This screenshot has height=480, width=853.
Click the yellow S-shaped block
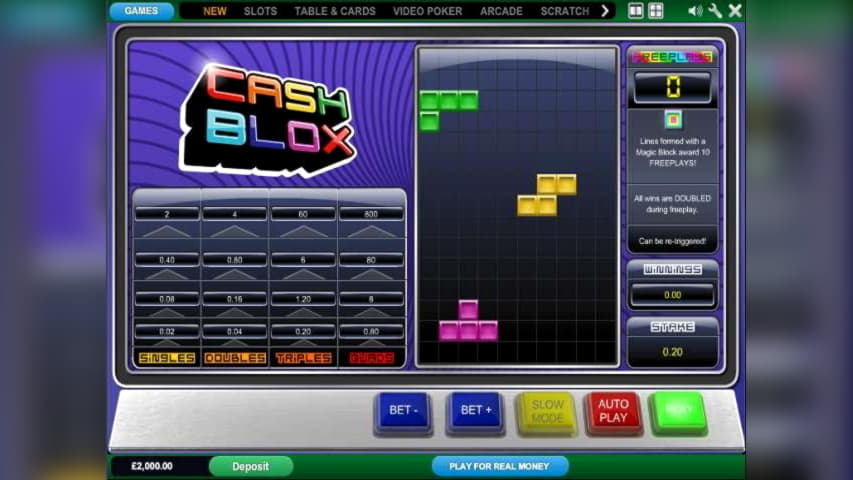coord(547,195)
